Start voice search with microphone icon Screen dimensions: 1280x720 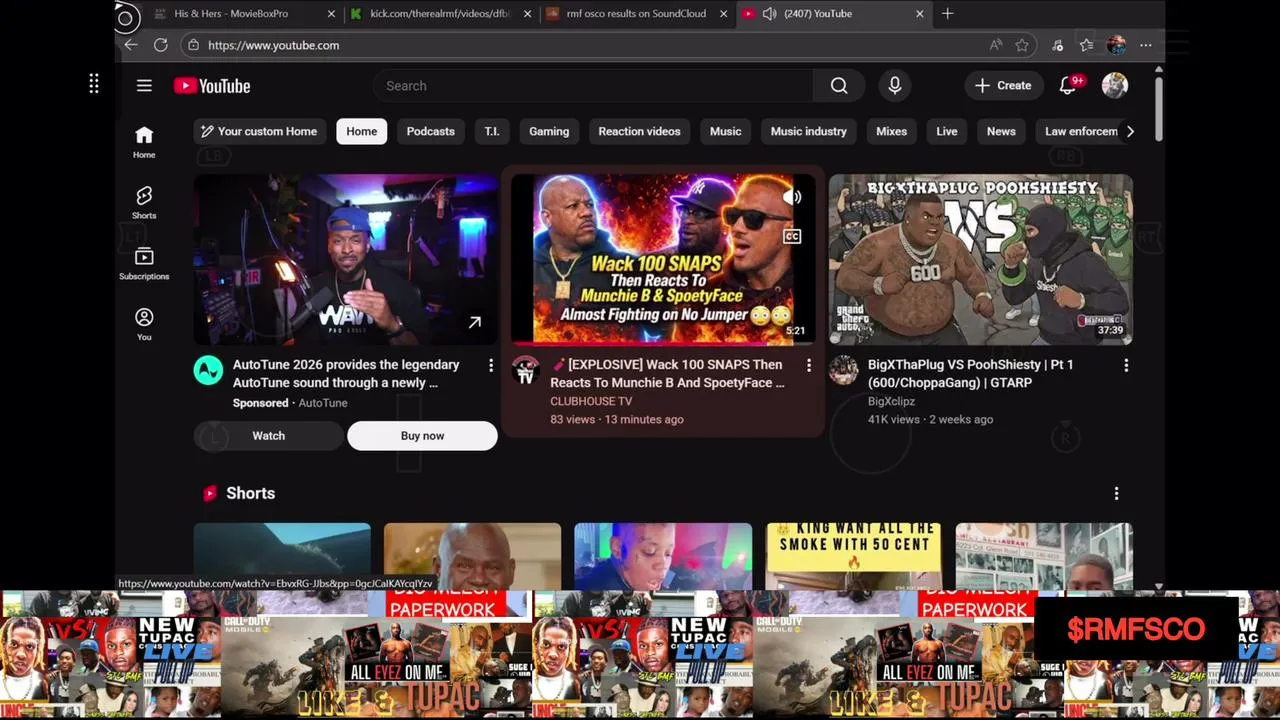(895, 86)
